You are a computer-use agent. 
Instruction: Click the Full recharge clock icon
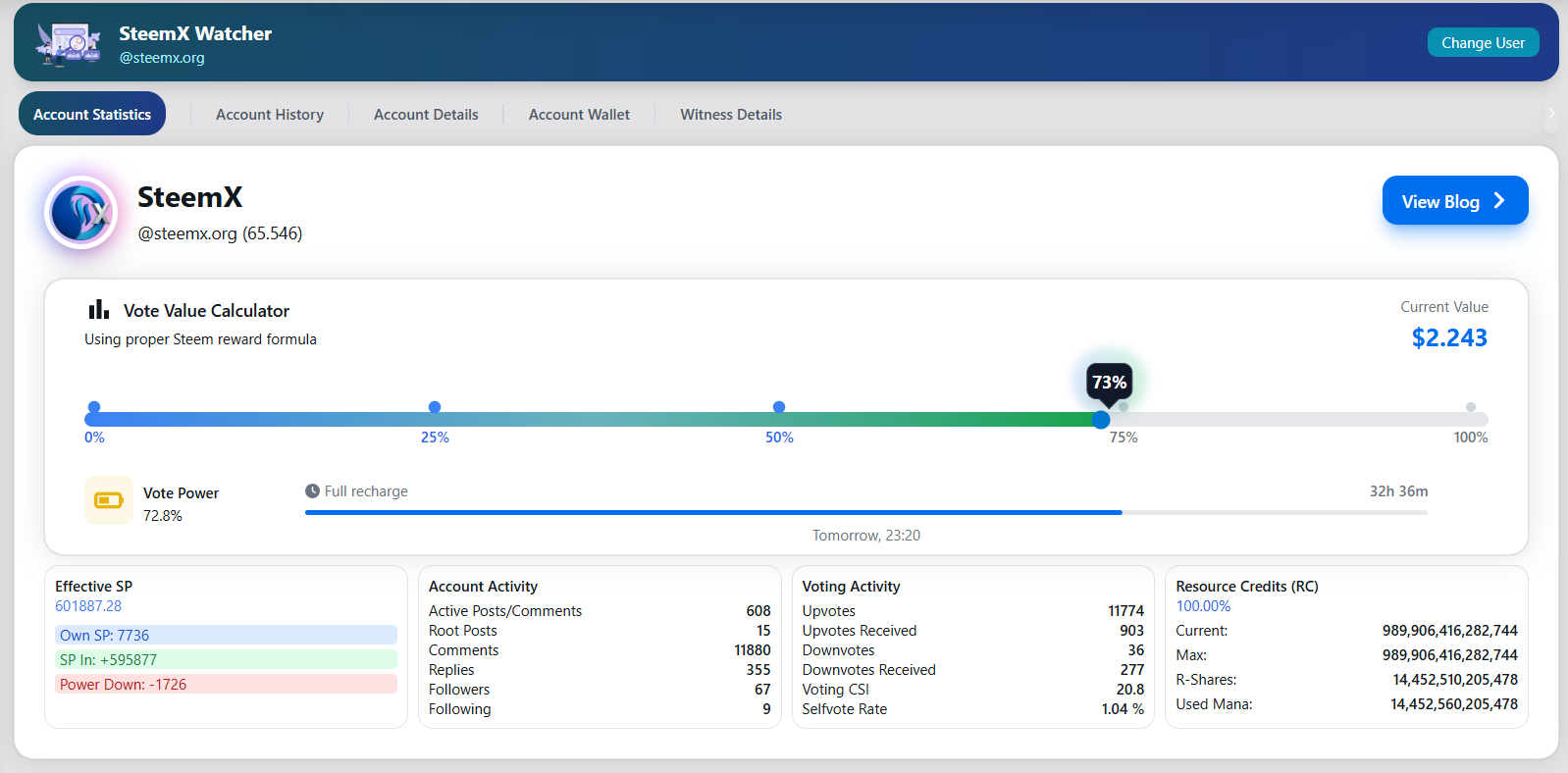(312, 490)
